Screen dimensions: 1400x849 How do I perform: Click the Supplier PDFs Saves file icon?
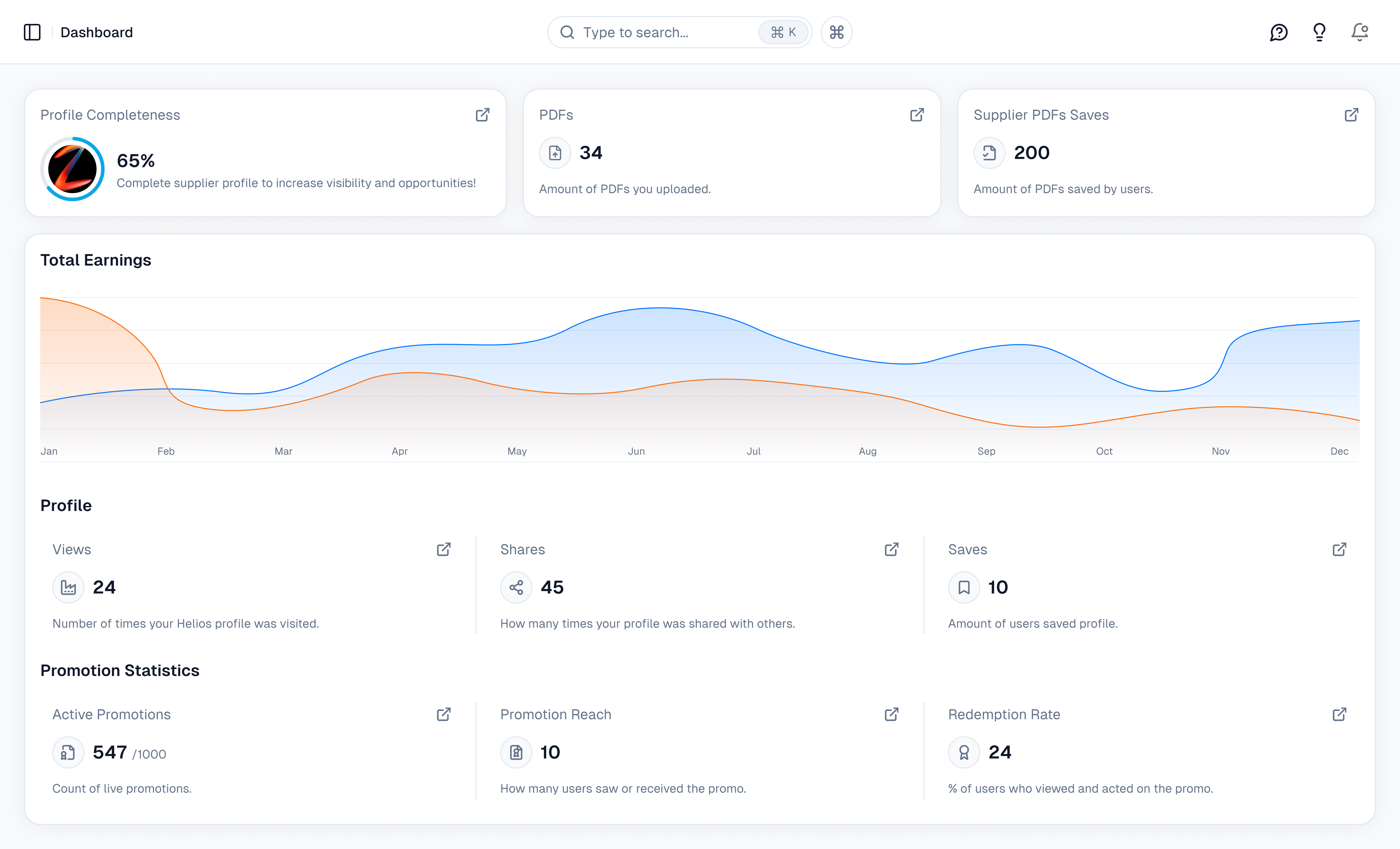coord(989,153)
